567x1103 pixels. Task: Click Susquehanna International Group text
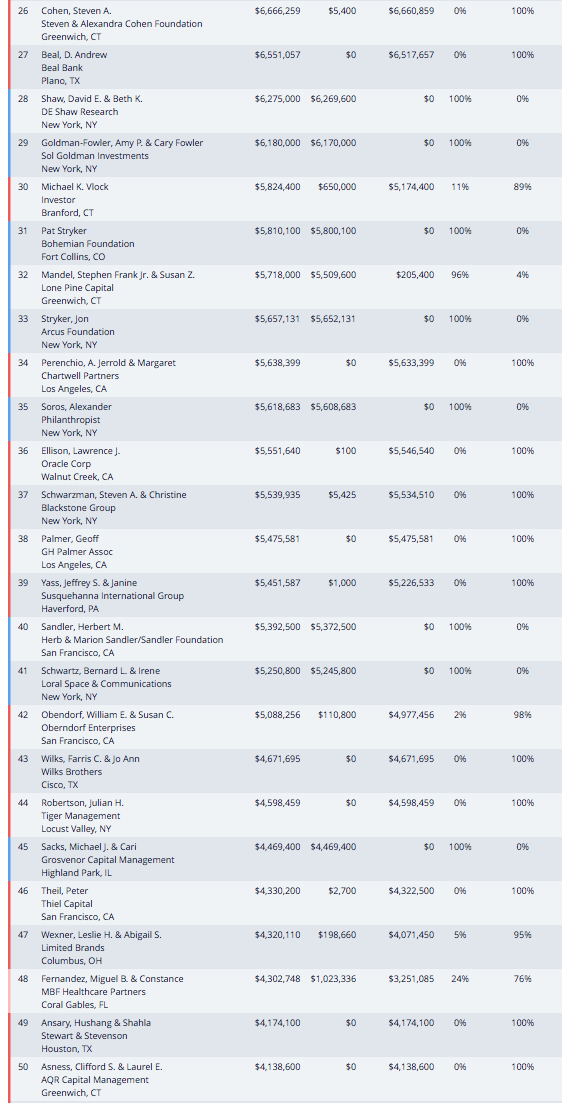[113, 596]
